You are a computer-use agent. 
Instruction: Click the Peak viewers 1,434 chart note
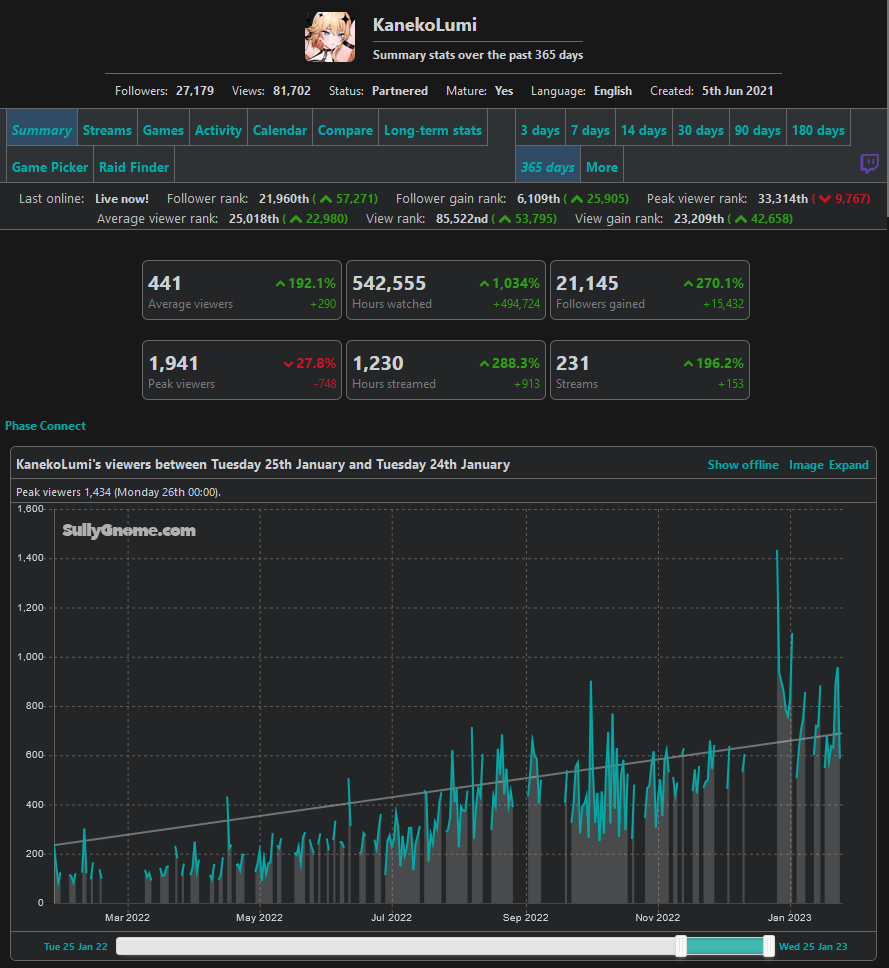118,492
